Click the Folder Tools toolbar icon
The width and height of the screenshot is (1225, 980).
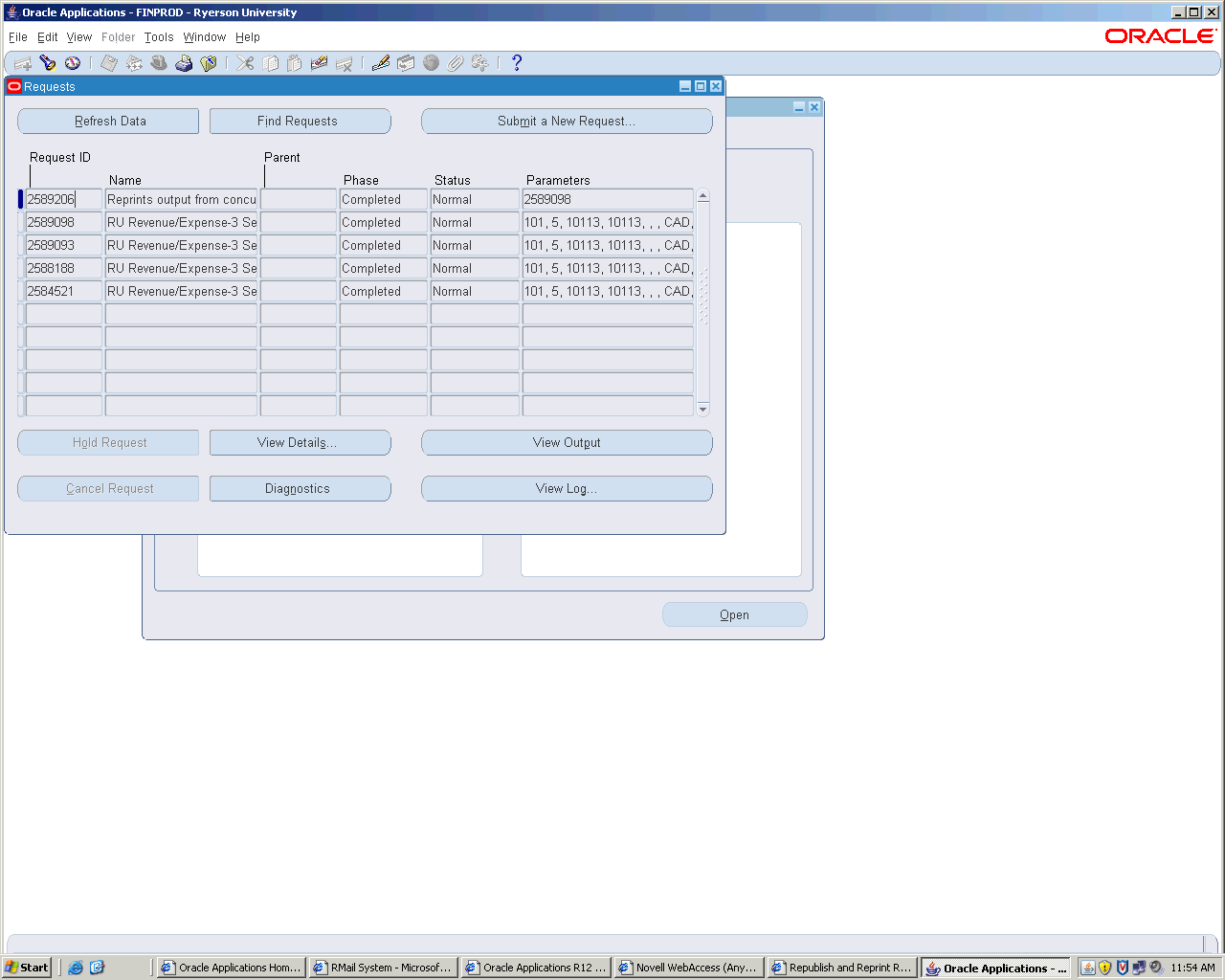click(480, 63)
